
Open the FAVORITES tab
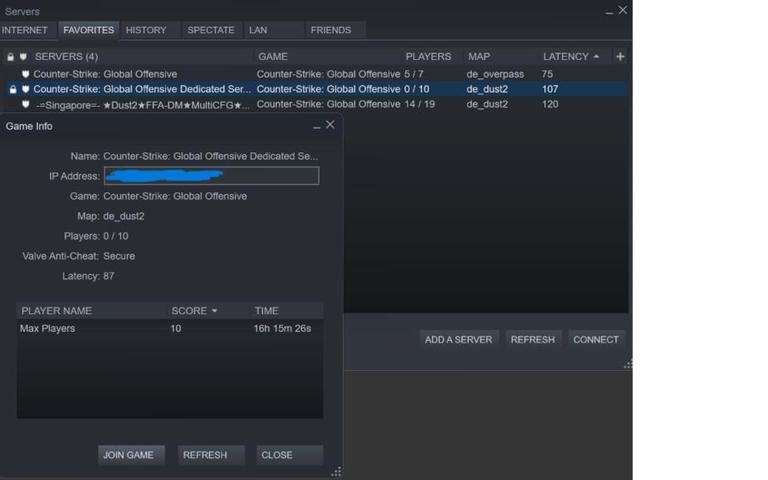click(89, 30)
